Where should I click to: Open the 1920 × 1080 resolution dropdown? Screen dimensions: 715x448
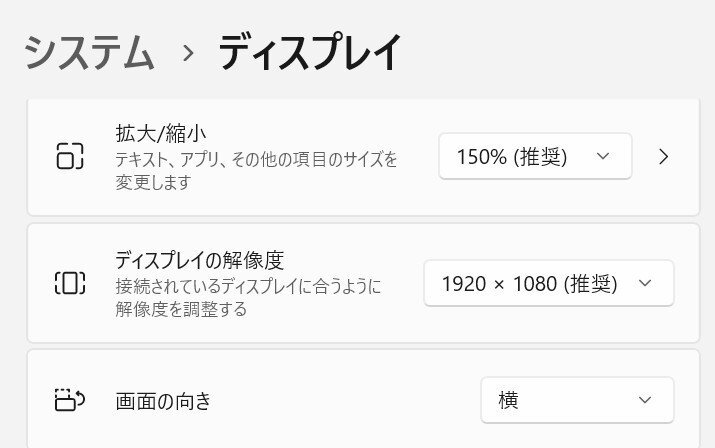(549, 283)
